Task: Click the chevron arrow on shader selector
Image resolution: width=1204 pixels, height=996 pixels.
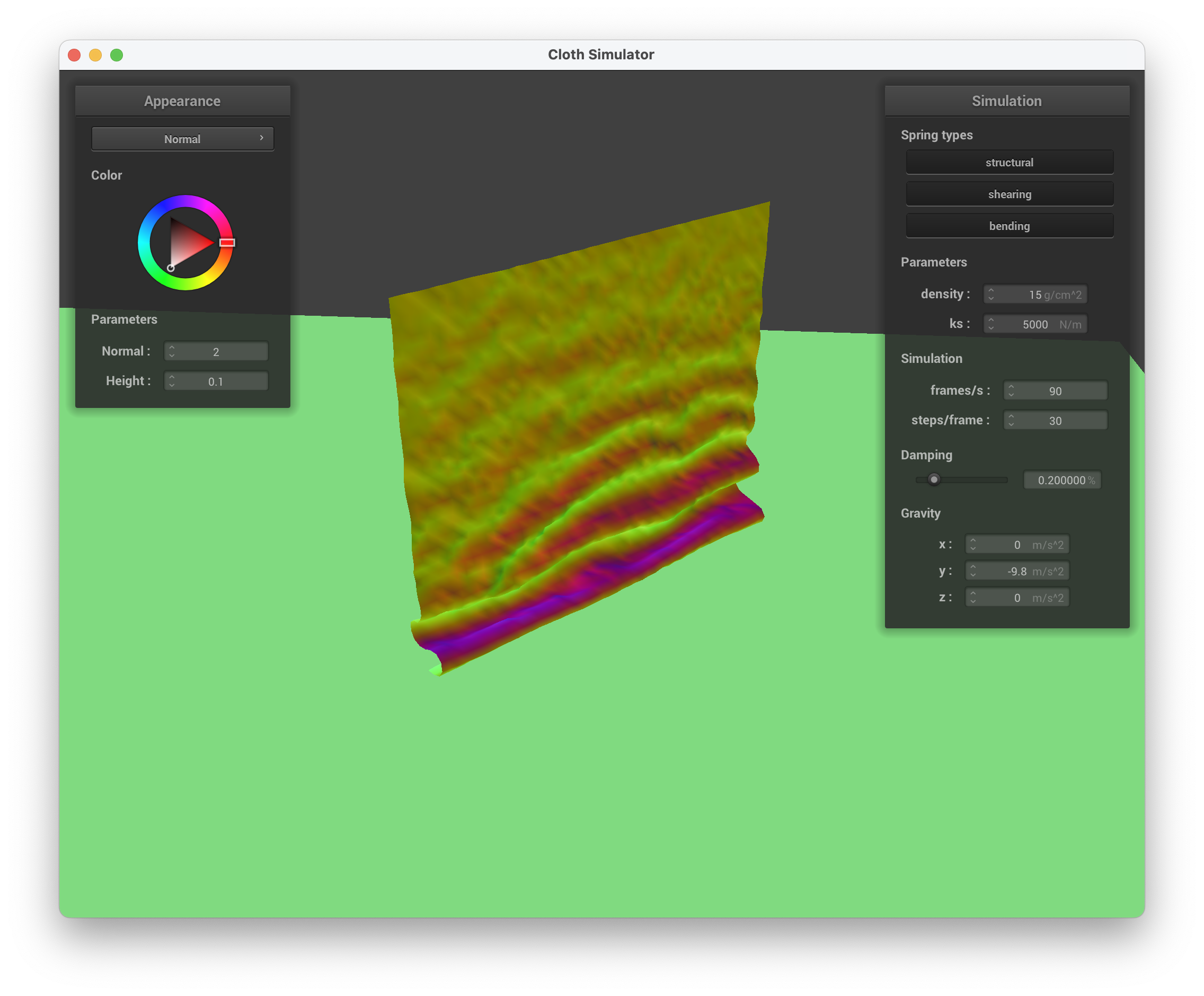Action: 261,138
